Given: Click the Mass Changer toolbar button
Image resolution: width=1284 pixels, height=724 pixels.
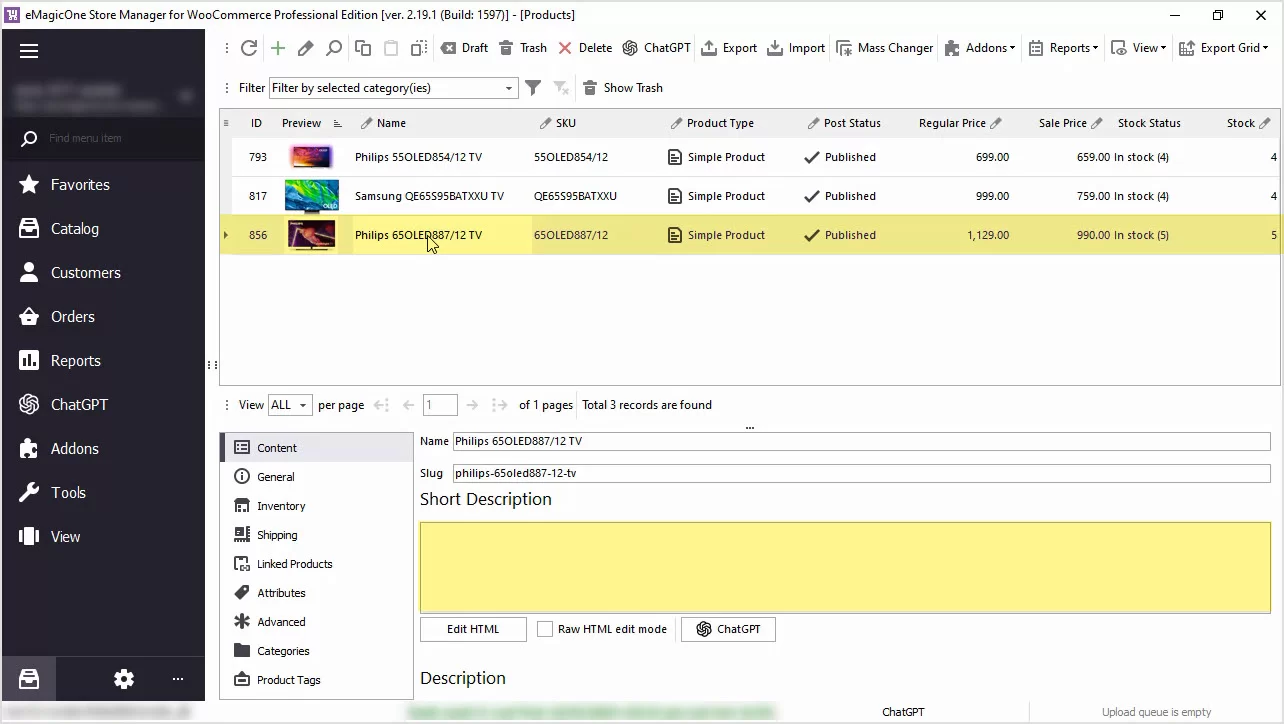Looking at the screenshot, I should coord(884,48).
